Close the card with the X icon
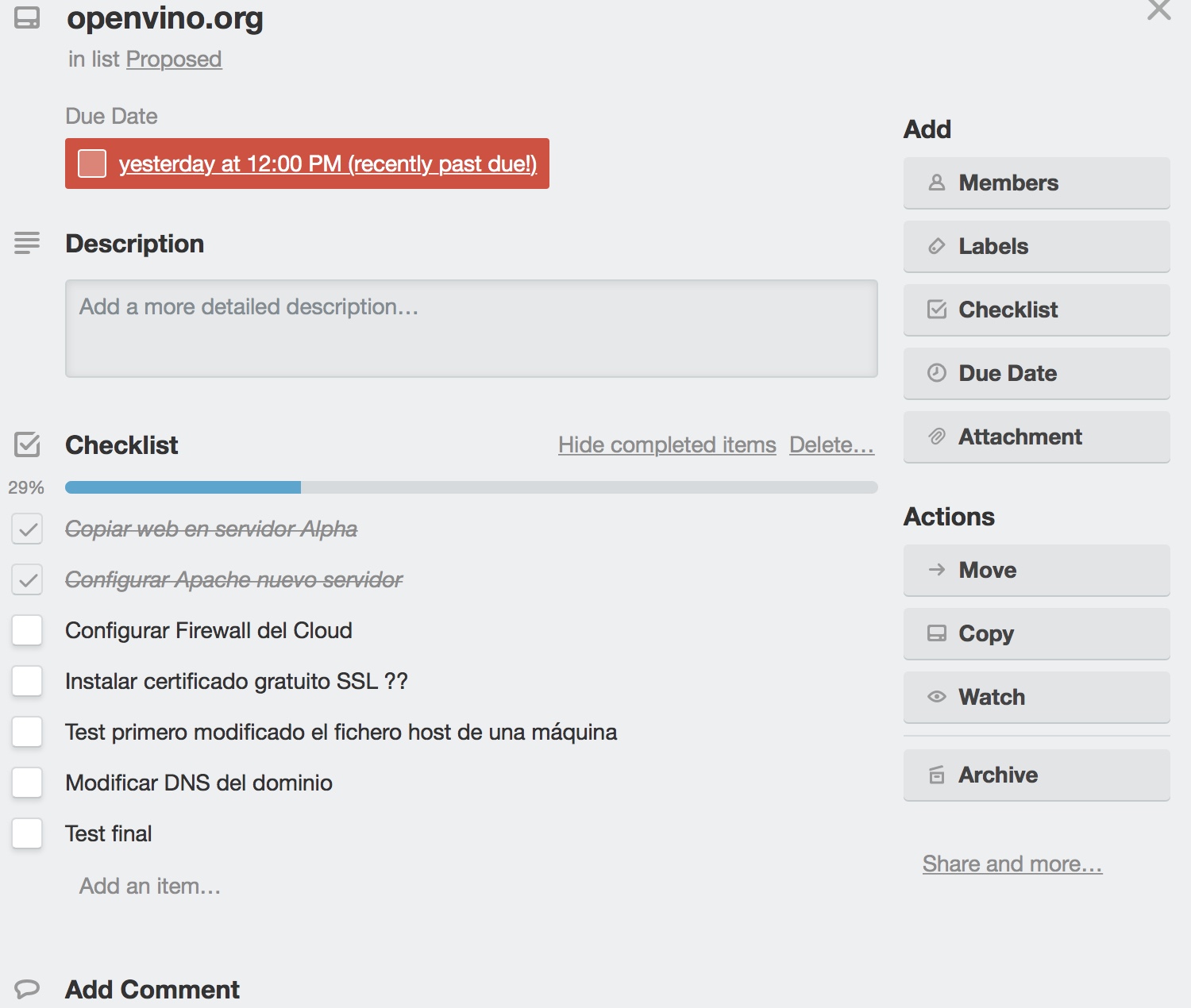This screenshot has height=1008, width=1191. 1159,10
